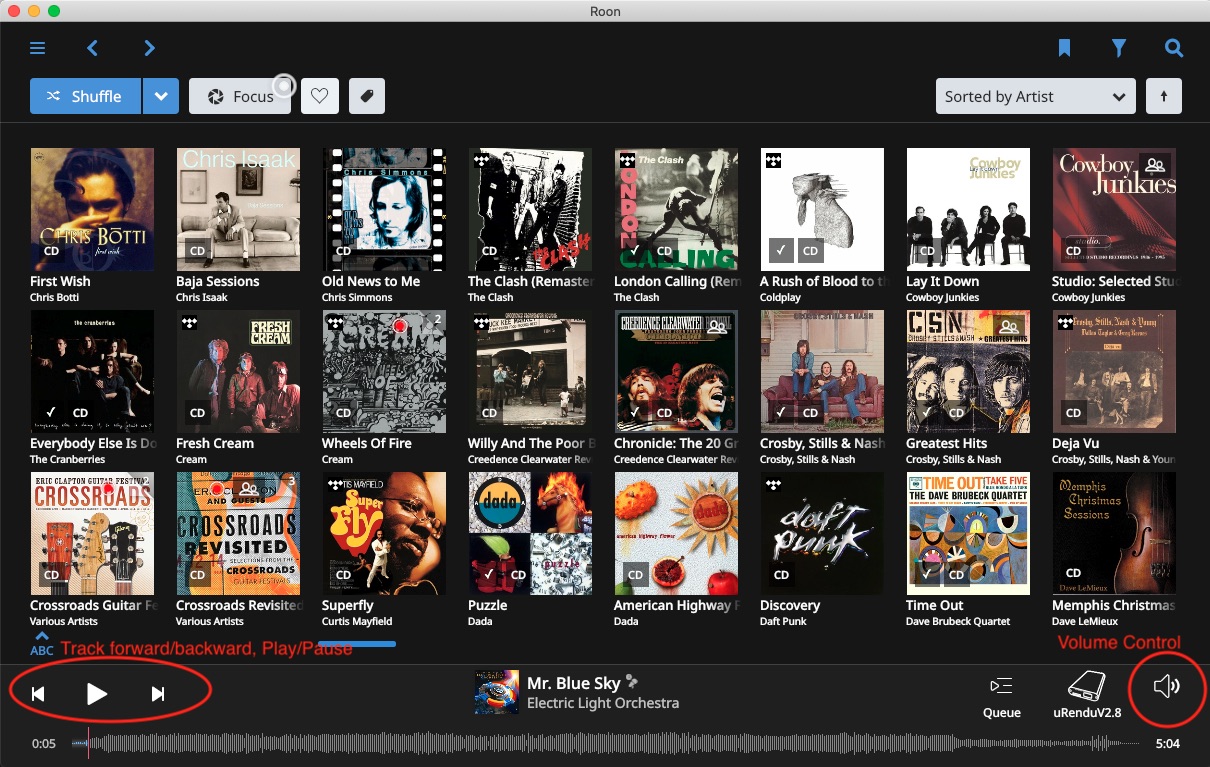Expand the Shuffle dropdown arrow

(161, 96)
